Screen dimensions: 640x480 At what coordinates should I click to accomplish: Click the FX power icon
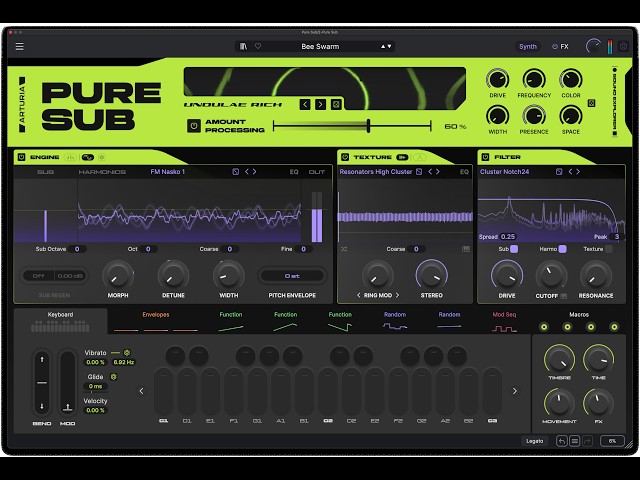[x=555, y=47]
